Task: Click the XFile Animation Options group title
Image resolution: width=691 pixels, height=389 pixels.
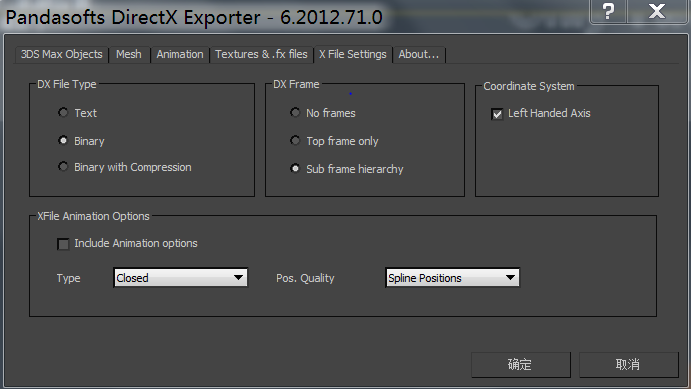Action: coord(93,216)
